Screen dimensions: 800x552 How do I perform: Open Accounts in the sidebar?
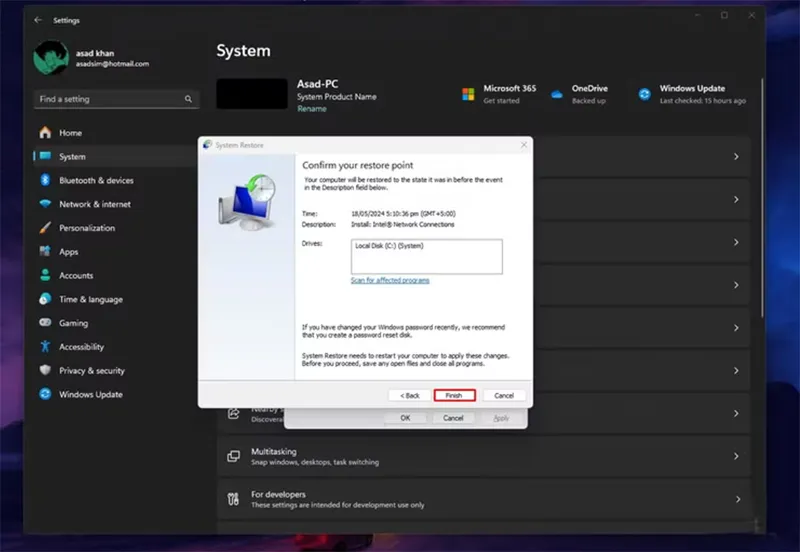click(x=116, y=275)
